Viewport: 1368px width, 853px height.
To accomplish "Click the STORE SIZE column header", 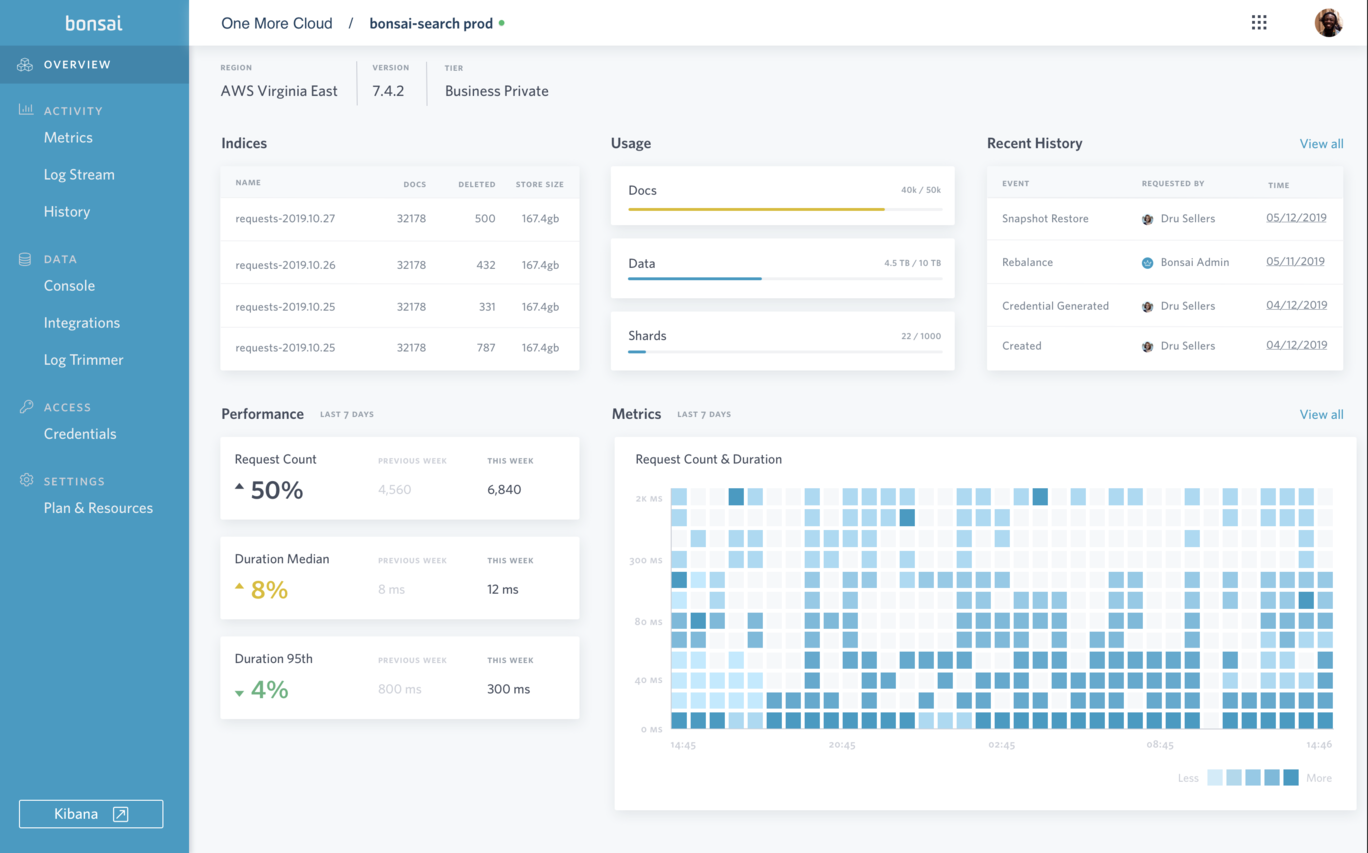I will (x=540, y=185).
